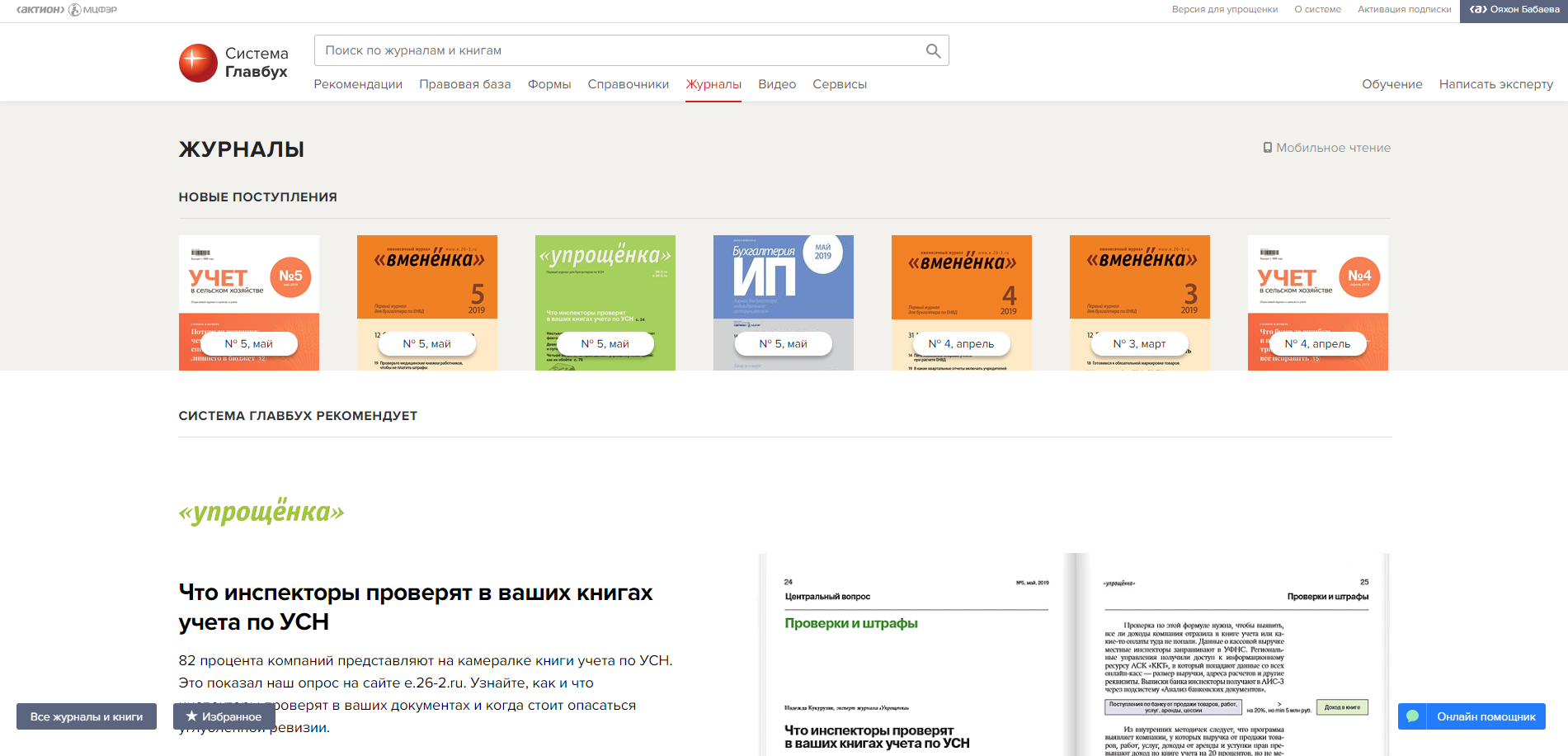Open the Мобильное чтение link
Viewport: 1568px width, 756px height.
tap(1326, 148)
